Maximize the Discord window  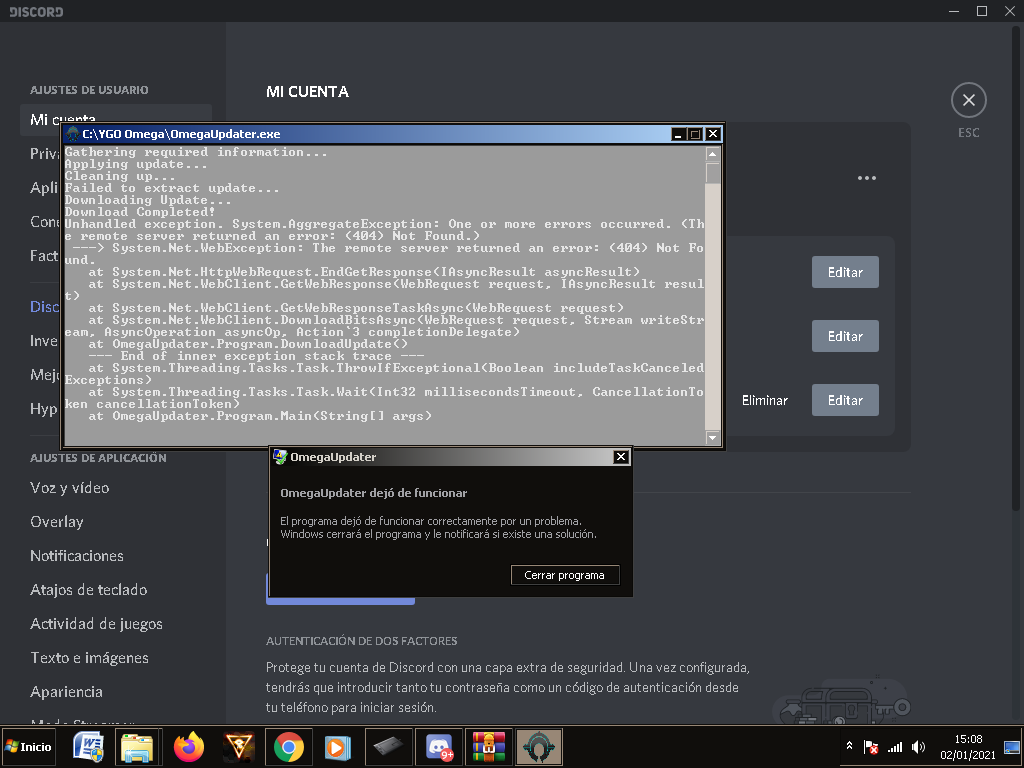pyautogui.click(x=982, y=11)
